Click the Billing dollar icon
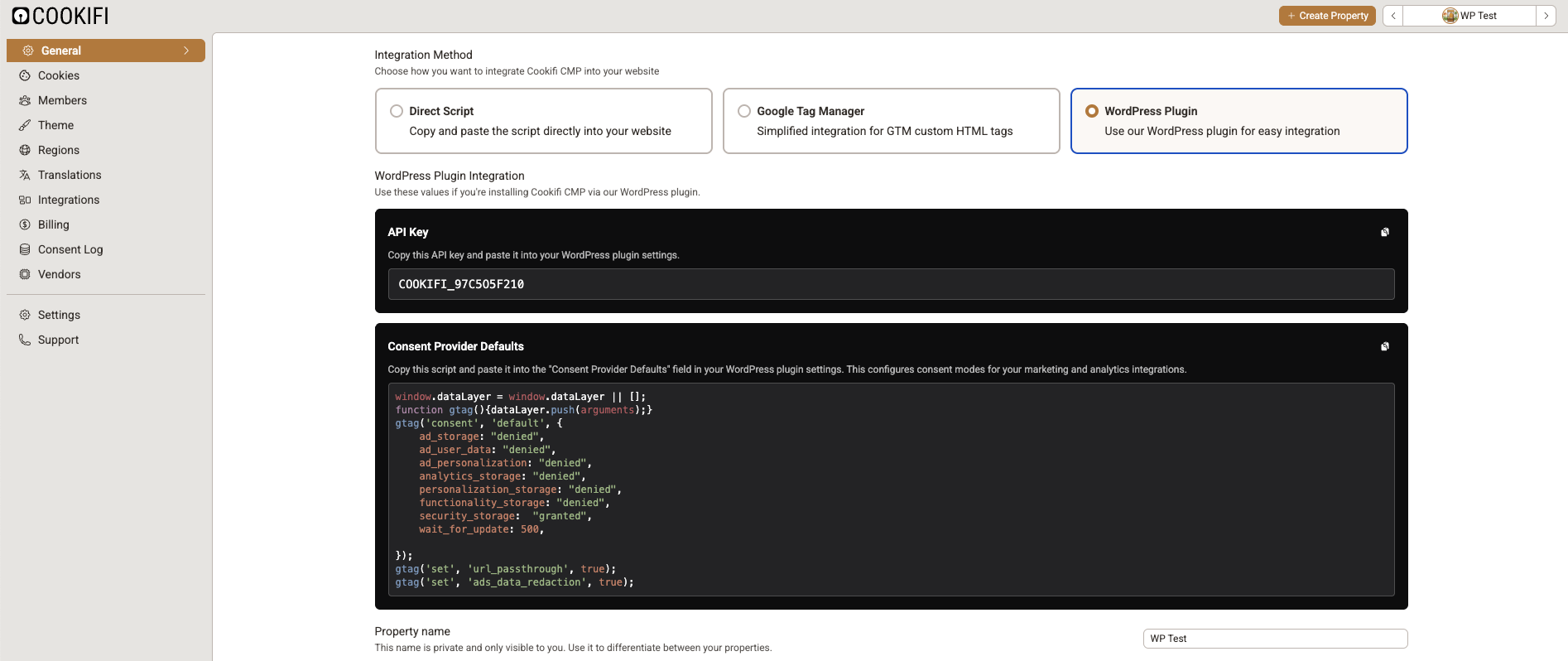Screen dimensions: 1568x661 [x=25, y=224]
